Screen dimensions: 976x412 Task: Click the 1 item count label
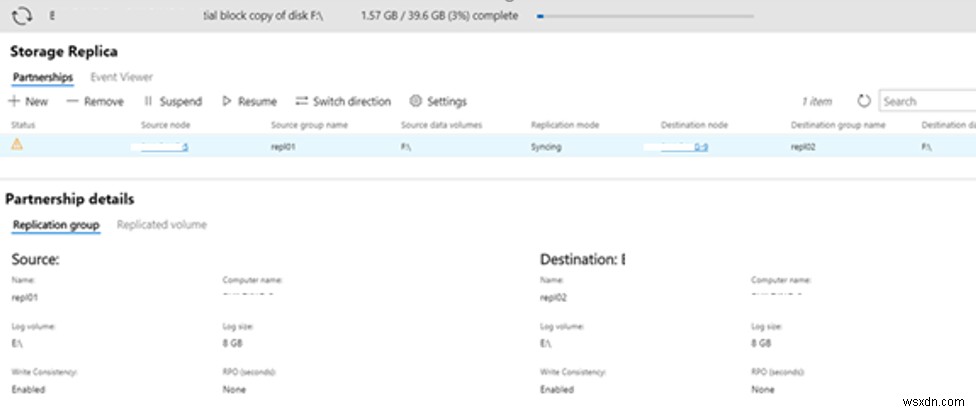pyautogui.click(x=817, y=101)
